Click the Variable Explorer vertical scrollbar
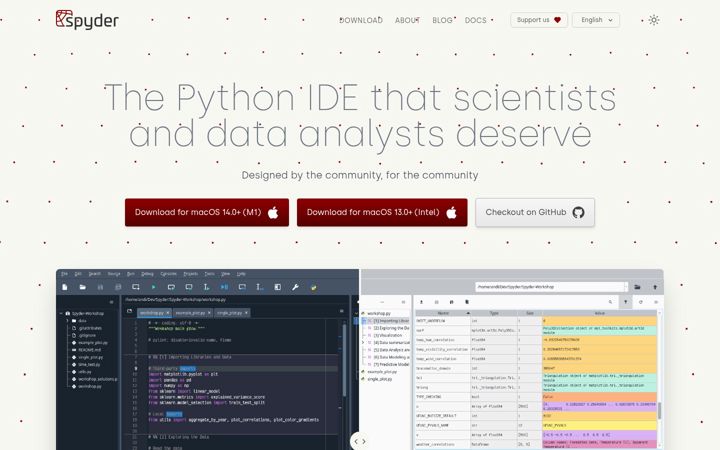Viewport: 720px width, 450px height. pyautogui.click(x=659, y=410)
